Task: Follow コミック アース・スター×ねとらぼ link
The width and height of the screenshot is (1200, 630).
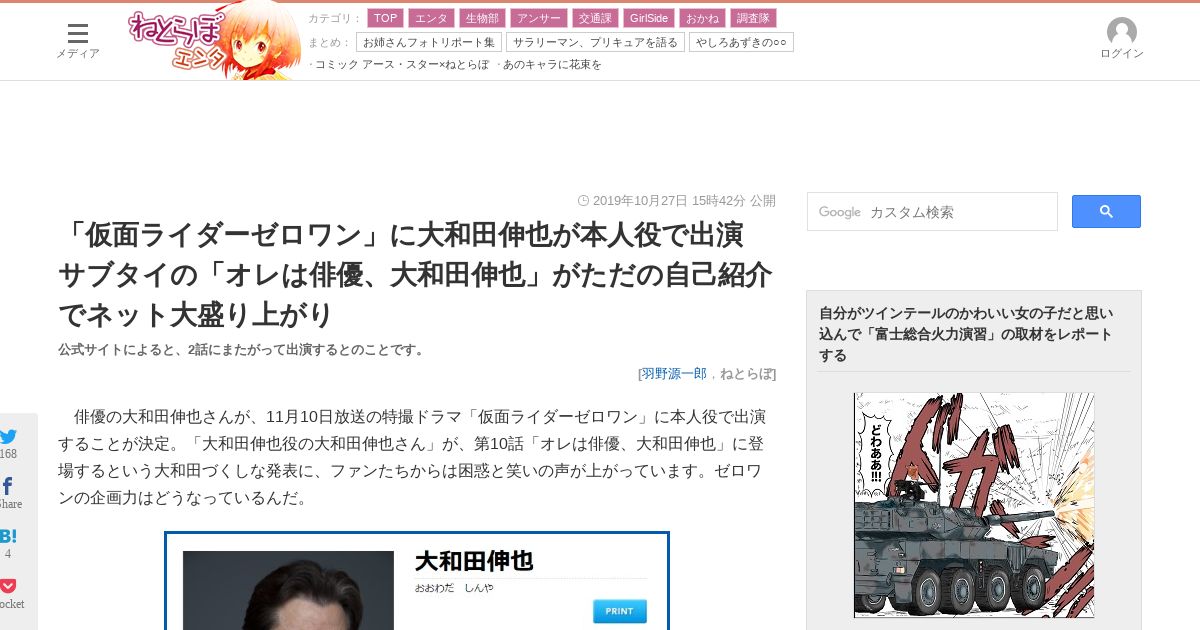Action: tap(400, 64)
